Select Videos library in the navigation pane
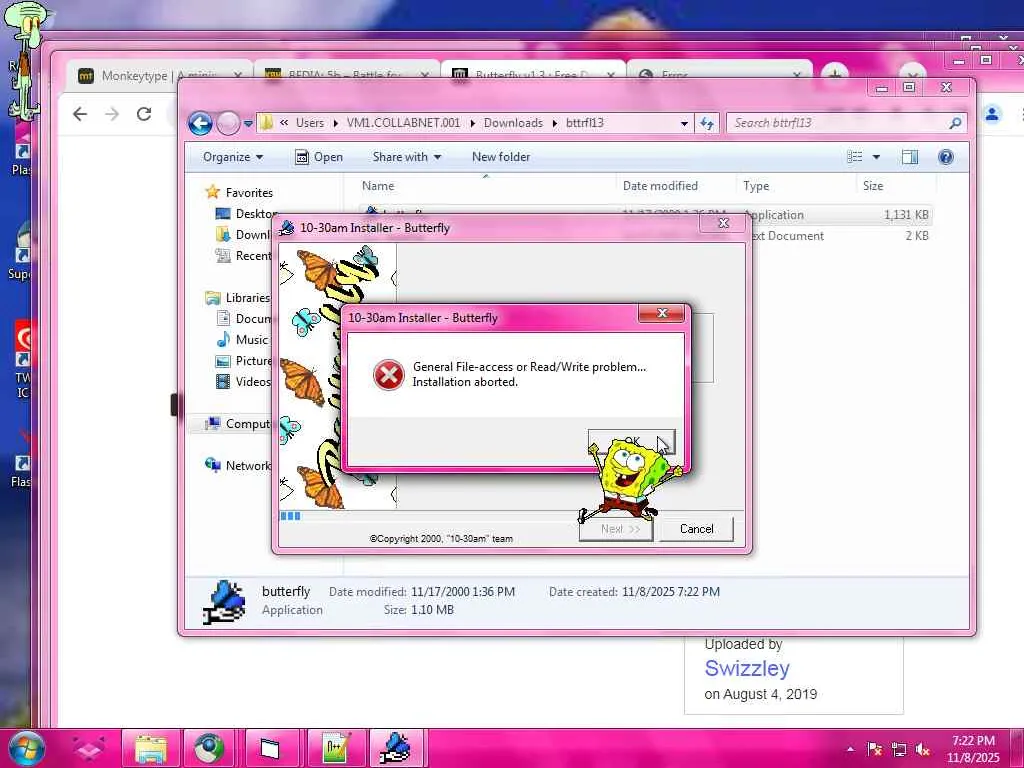 click(x=243, y=381)
